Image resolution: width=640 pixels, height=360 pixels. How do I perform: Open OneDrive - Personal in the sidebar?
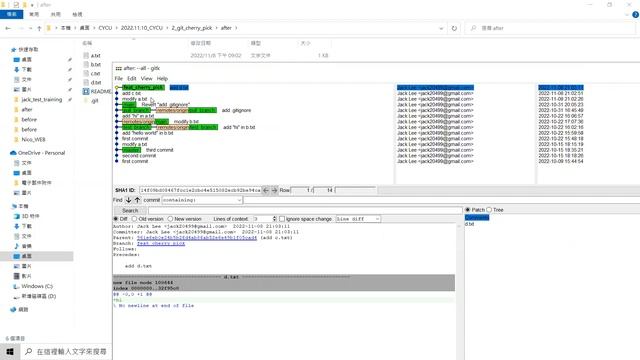point(41,153)
